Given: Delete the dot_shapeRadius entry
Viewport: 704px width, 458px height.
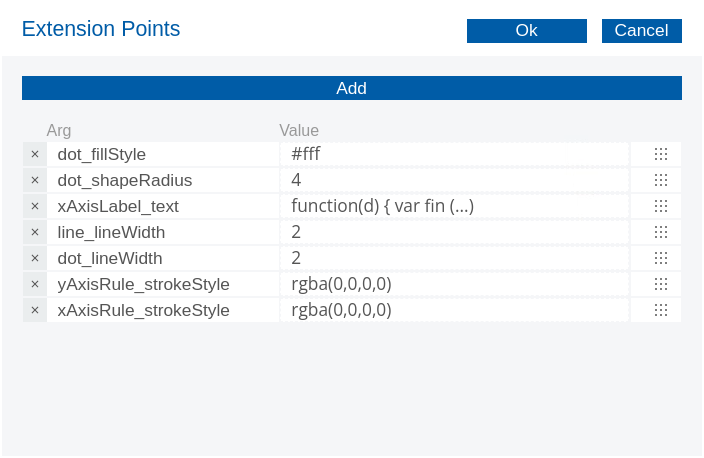Looking at the screenshot, I should 34,180.
